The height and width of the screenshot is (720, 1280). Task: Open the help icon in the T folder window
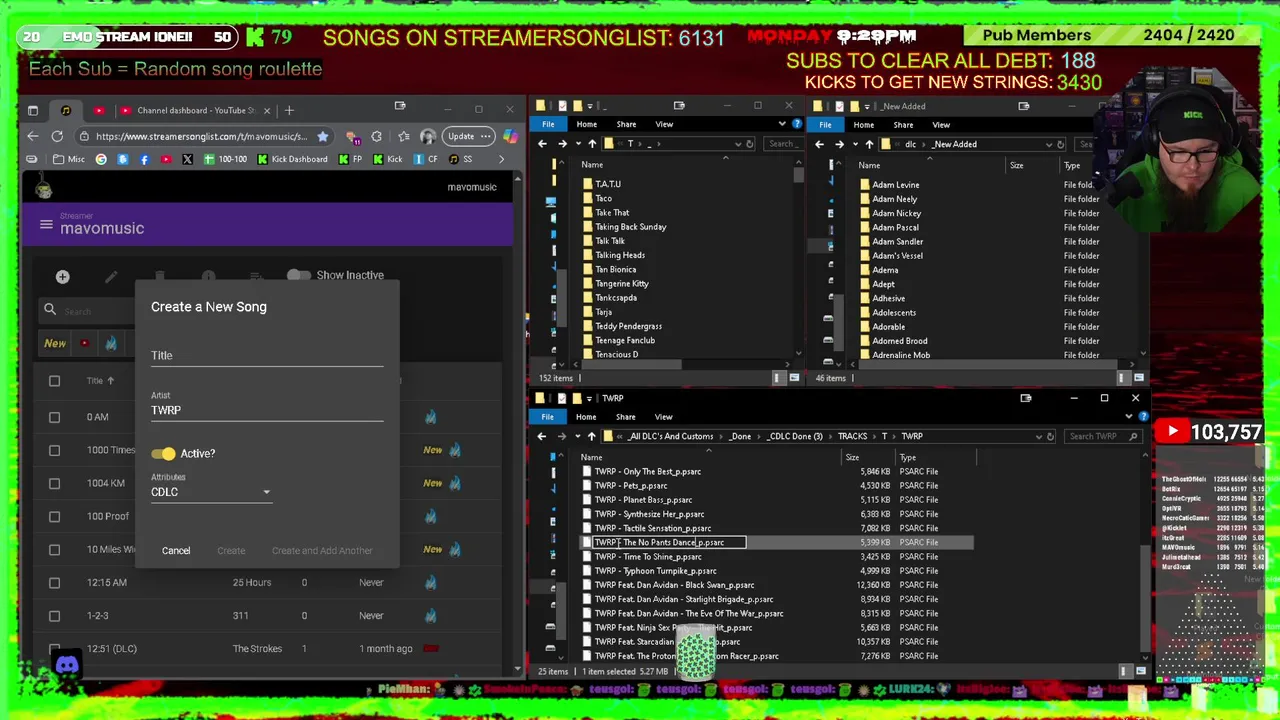click(x=796, y=124)
